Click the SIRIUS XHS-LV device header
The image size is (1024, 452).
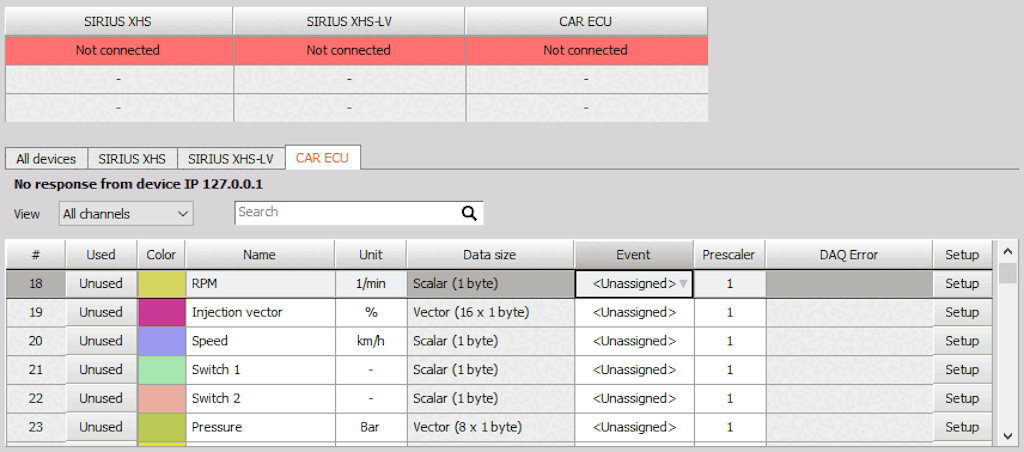pyautogui.click(x=349, y=22)
